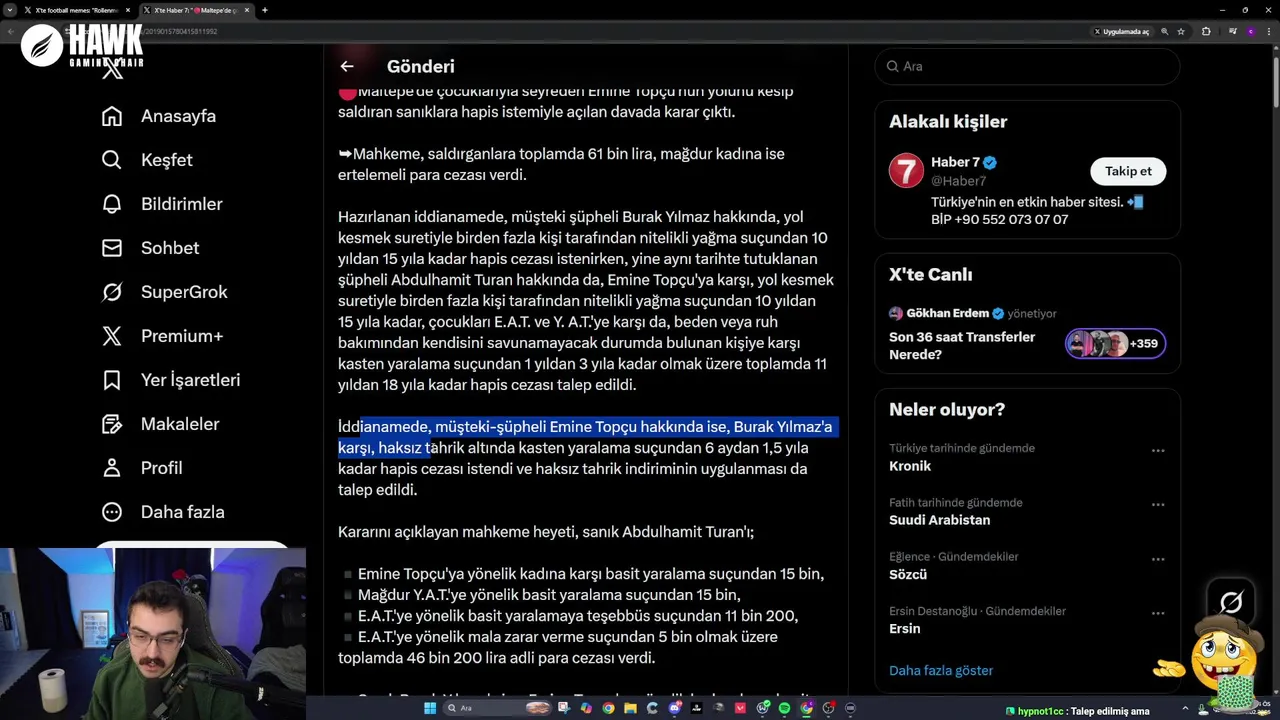Open Profil page
1280x720 pixels.
(x=142, y=468)
